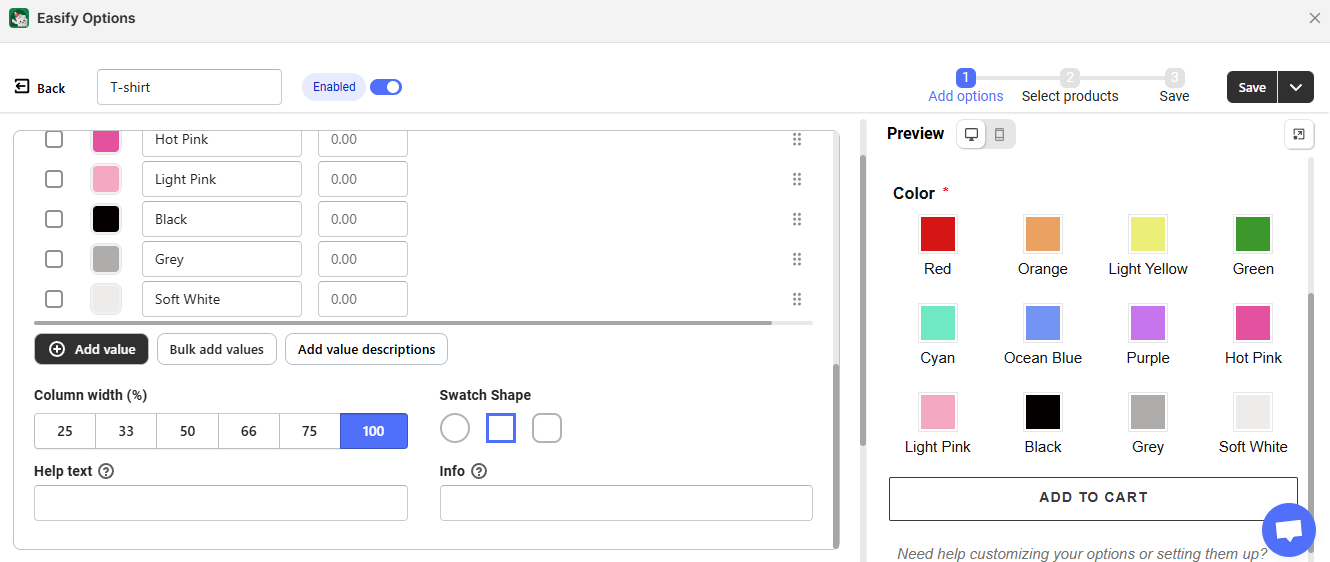The height and width of the screenshot is (562, 1330).
Task: Open preview in expanded window icon
Action: coord(1298,134)
